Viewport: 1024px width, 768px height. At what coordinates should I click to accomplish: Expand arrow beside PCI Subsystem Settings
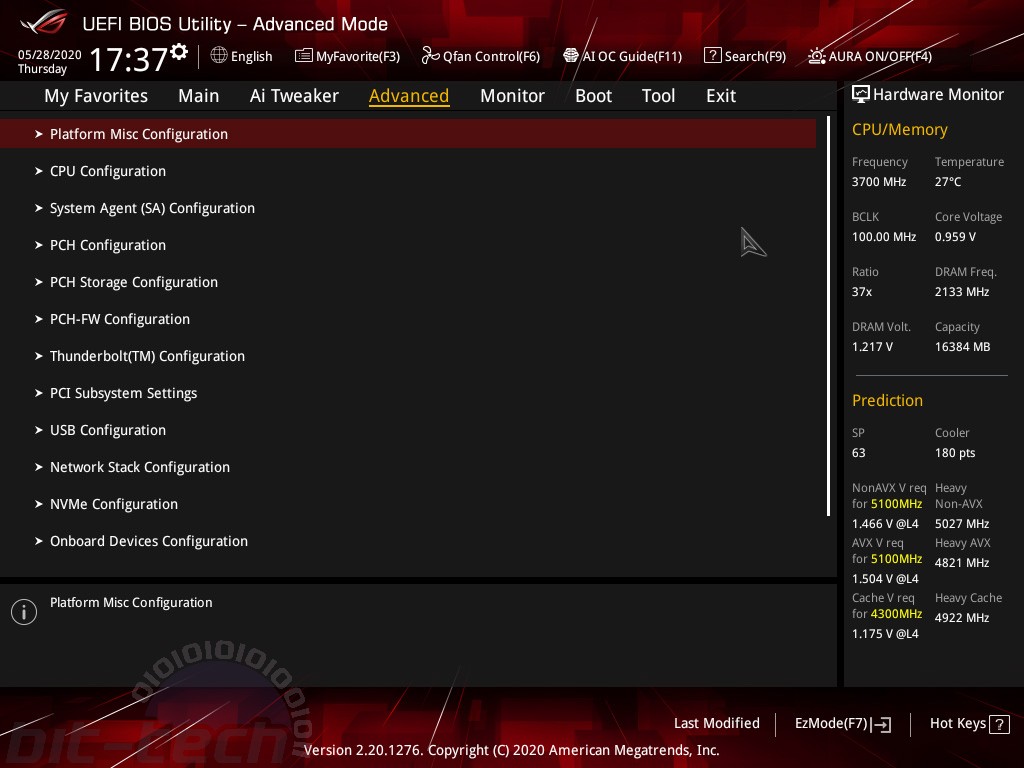point(39,393)
